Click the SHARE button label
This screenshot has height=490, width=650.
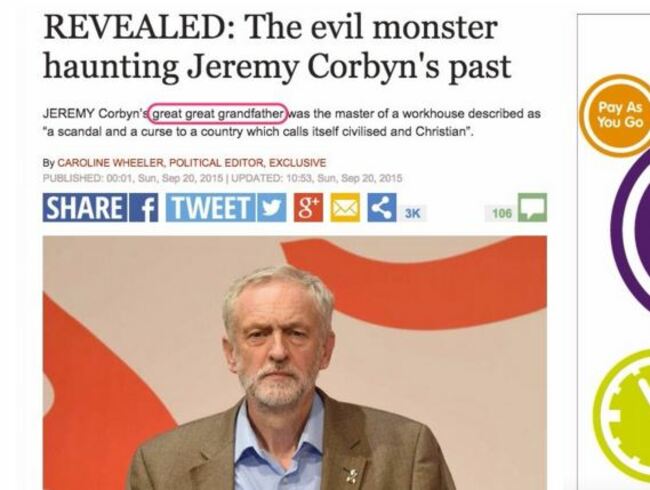click(x=85, y=208)
